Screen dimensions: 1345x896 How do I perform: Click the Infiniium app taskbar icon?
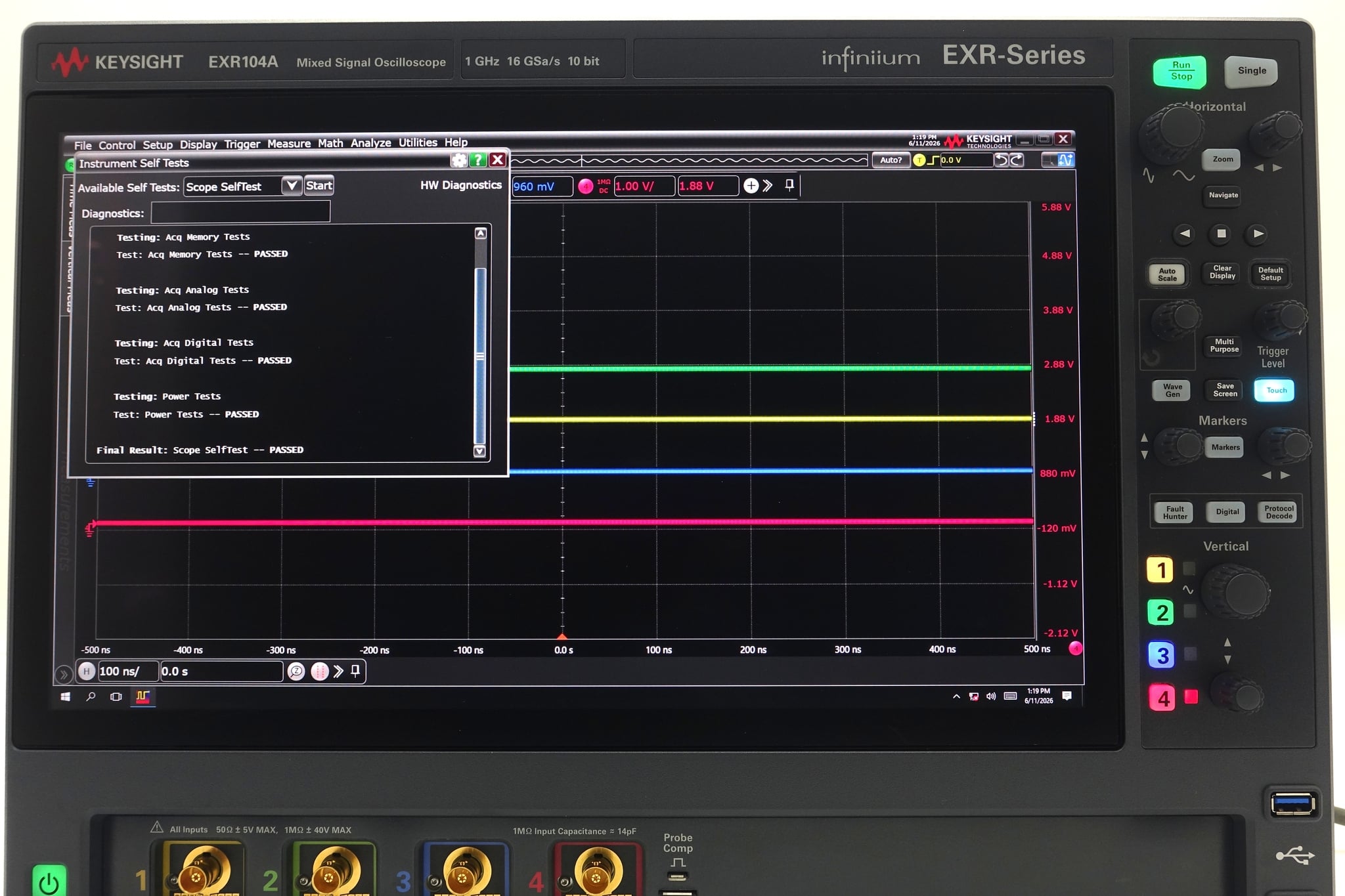[143, 696]
